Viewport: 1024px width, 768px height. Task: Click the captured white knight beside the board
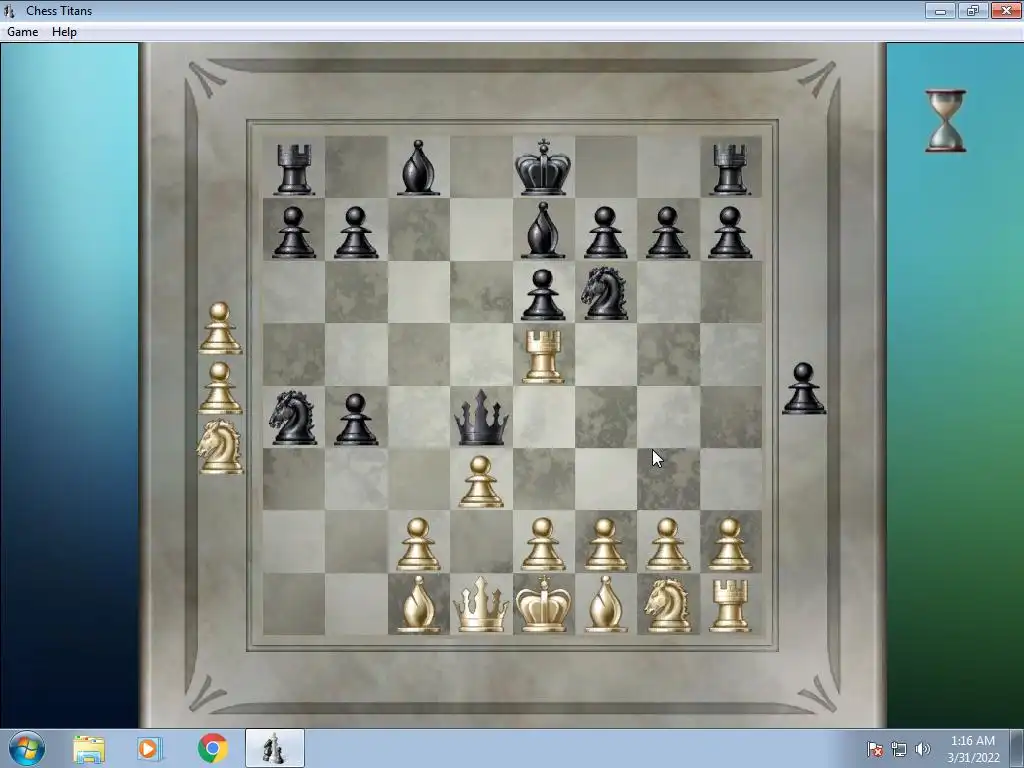point(220,447)
